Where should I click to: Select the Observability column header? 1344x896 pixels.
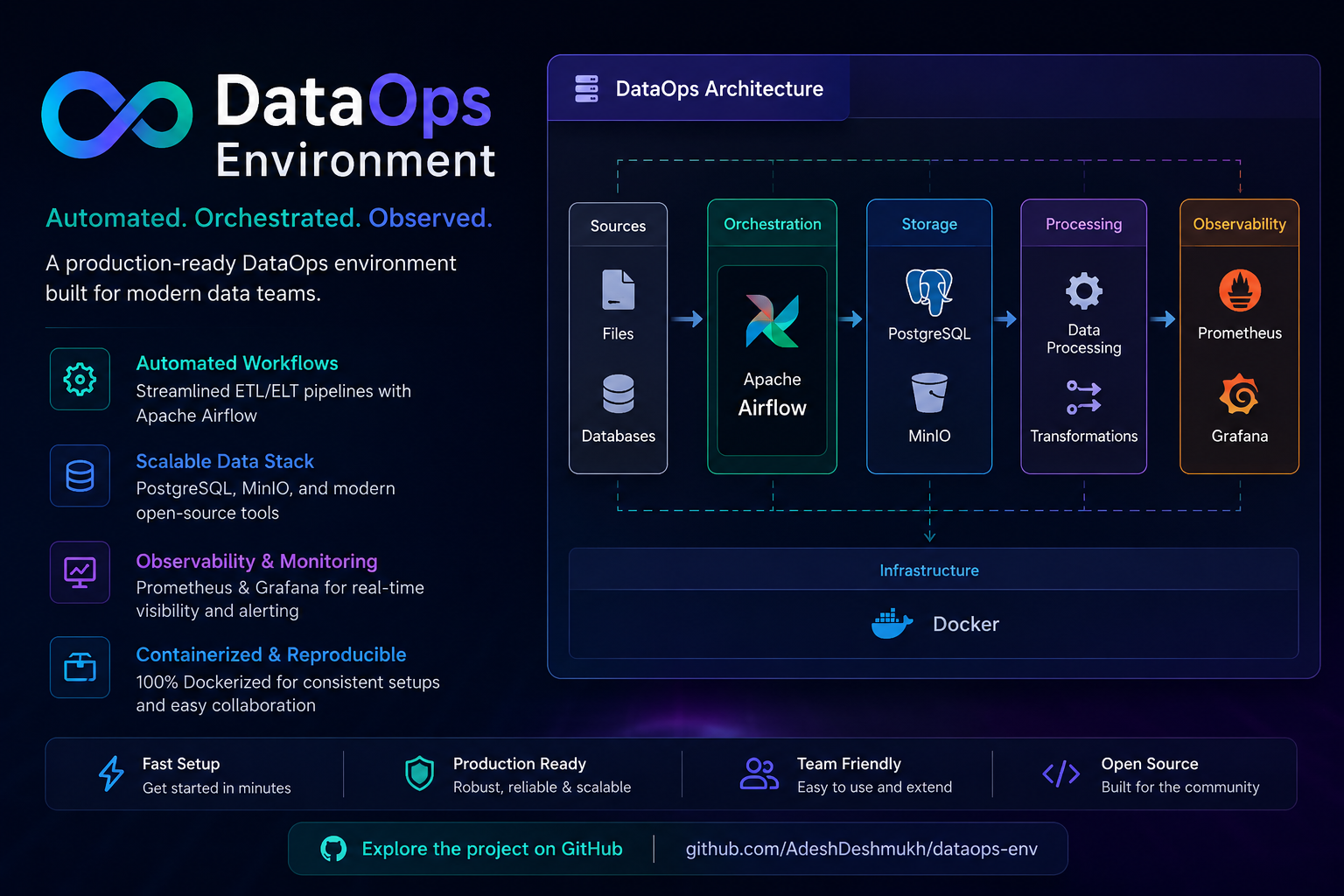[x=1239, y=224]
